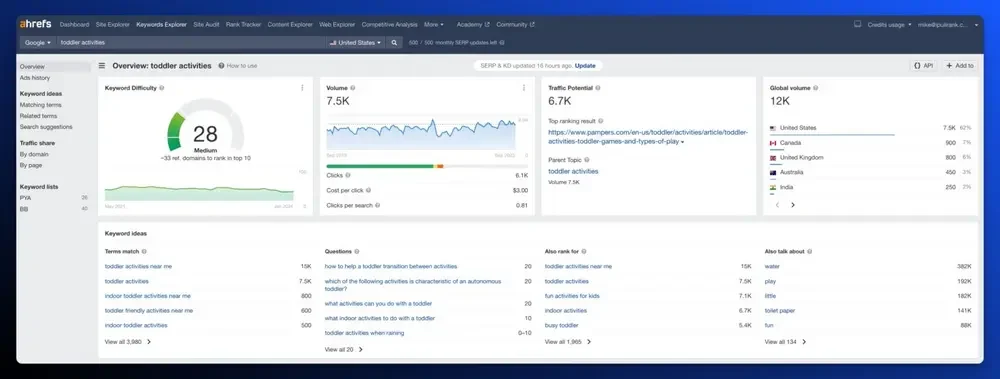Click help icon next to Keyword Difficulty
Viewport: 1000px width, 379px height.
click(161, 88)
